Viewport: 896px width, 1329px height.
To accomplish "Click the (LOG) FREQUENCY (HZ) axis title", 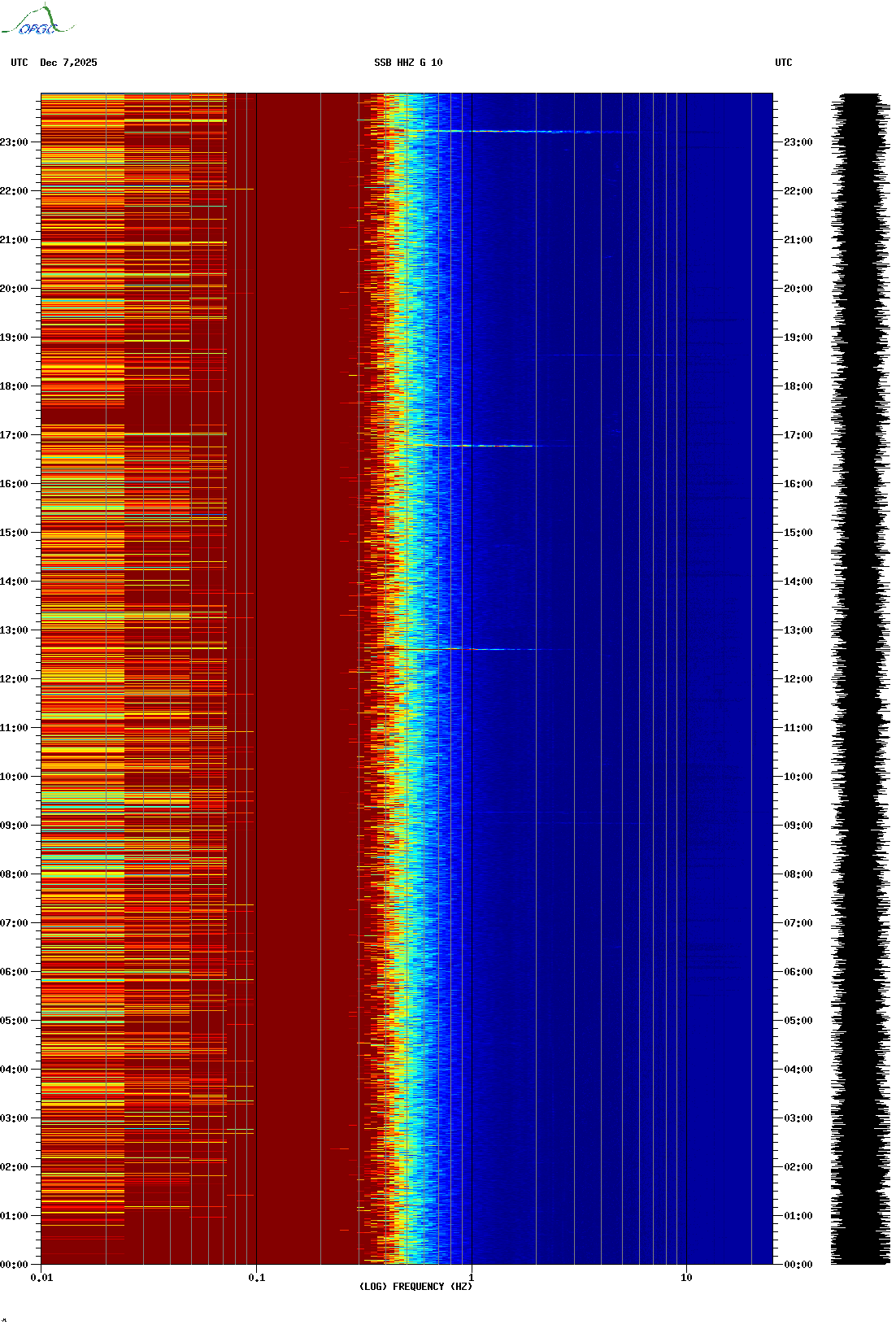I will click(x=415, y=1287).
